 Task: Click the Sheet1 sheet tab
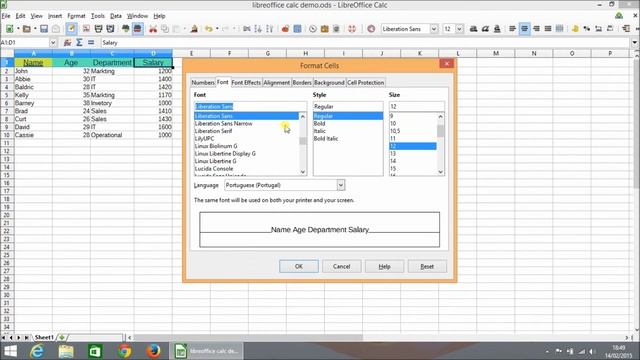(x=44, y=338)
